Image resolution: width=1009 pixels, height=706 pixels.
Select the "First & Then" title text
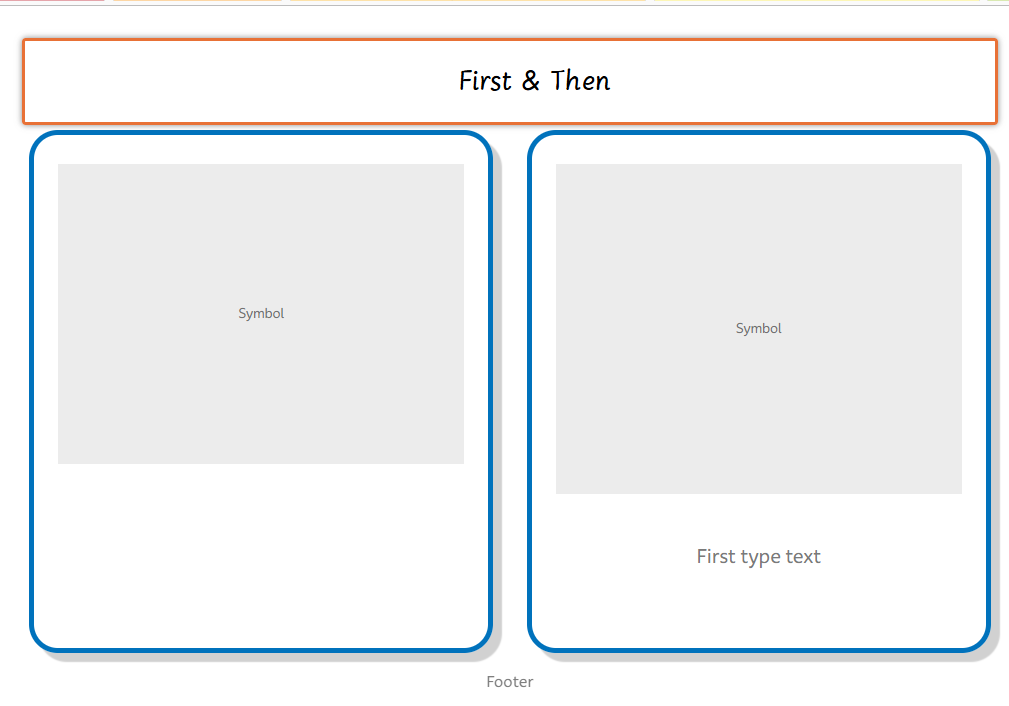coord(534,81)
